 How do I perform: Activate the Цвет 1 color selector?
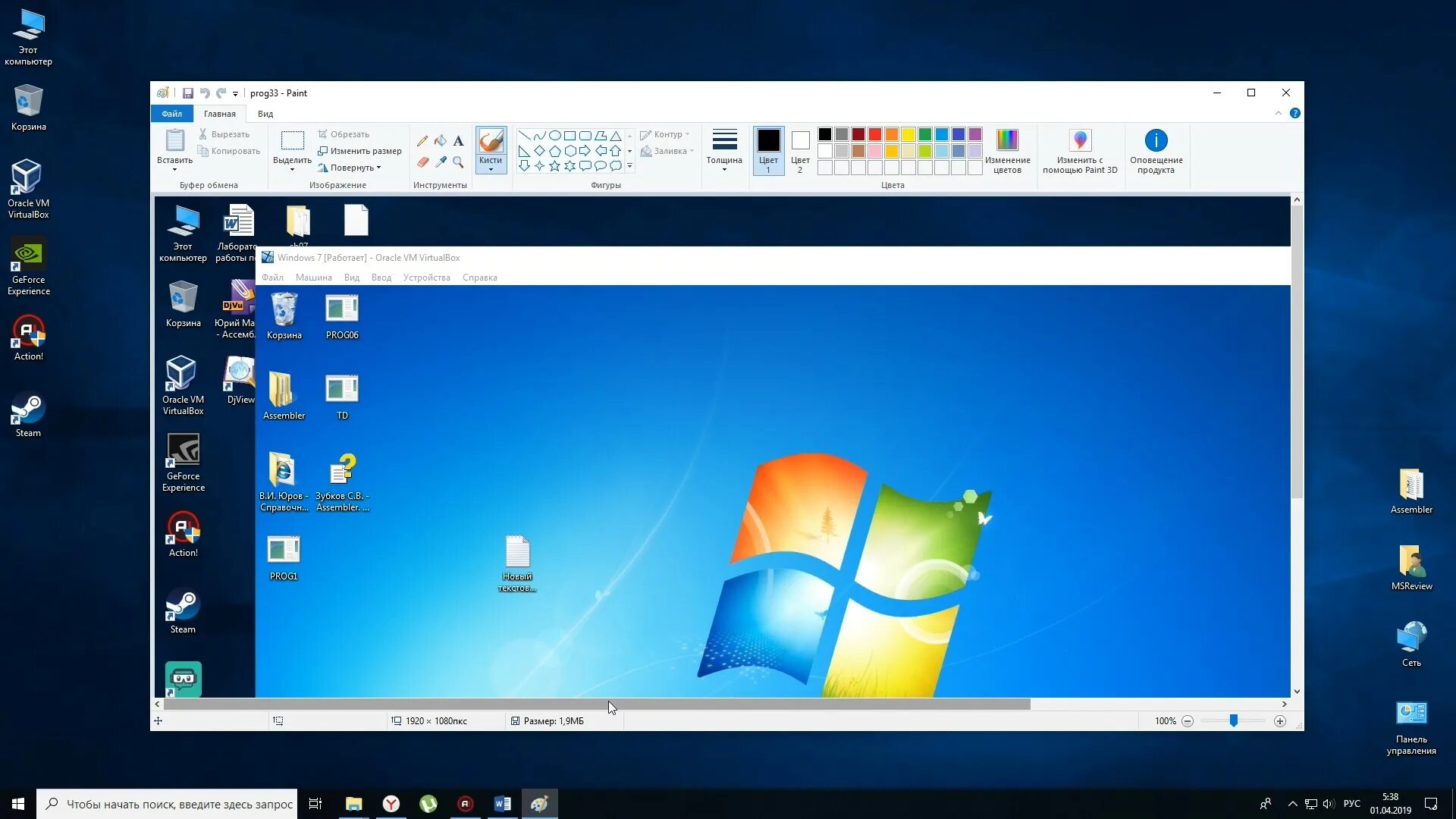[768, 150]
